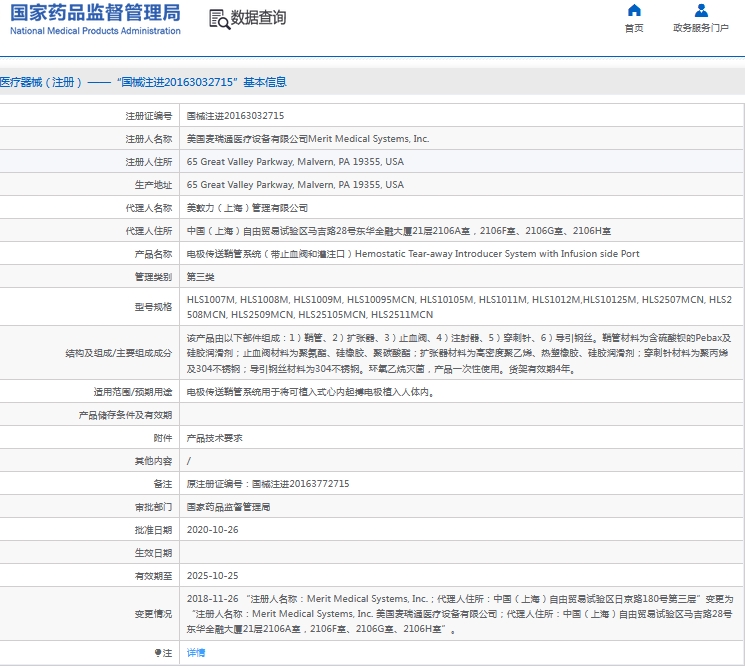This screenshot has height=667, width=745.
Task: Click the 注册人名称 row label
Action: pyautogui.click(x=149, y=139)
